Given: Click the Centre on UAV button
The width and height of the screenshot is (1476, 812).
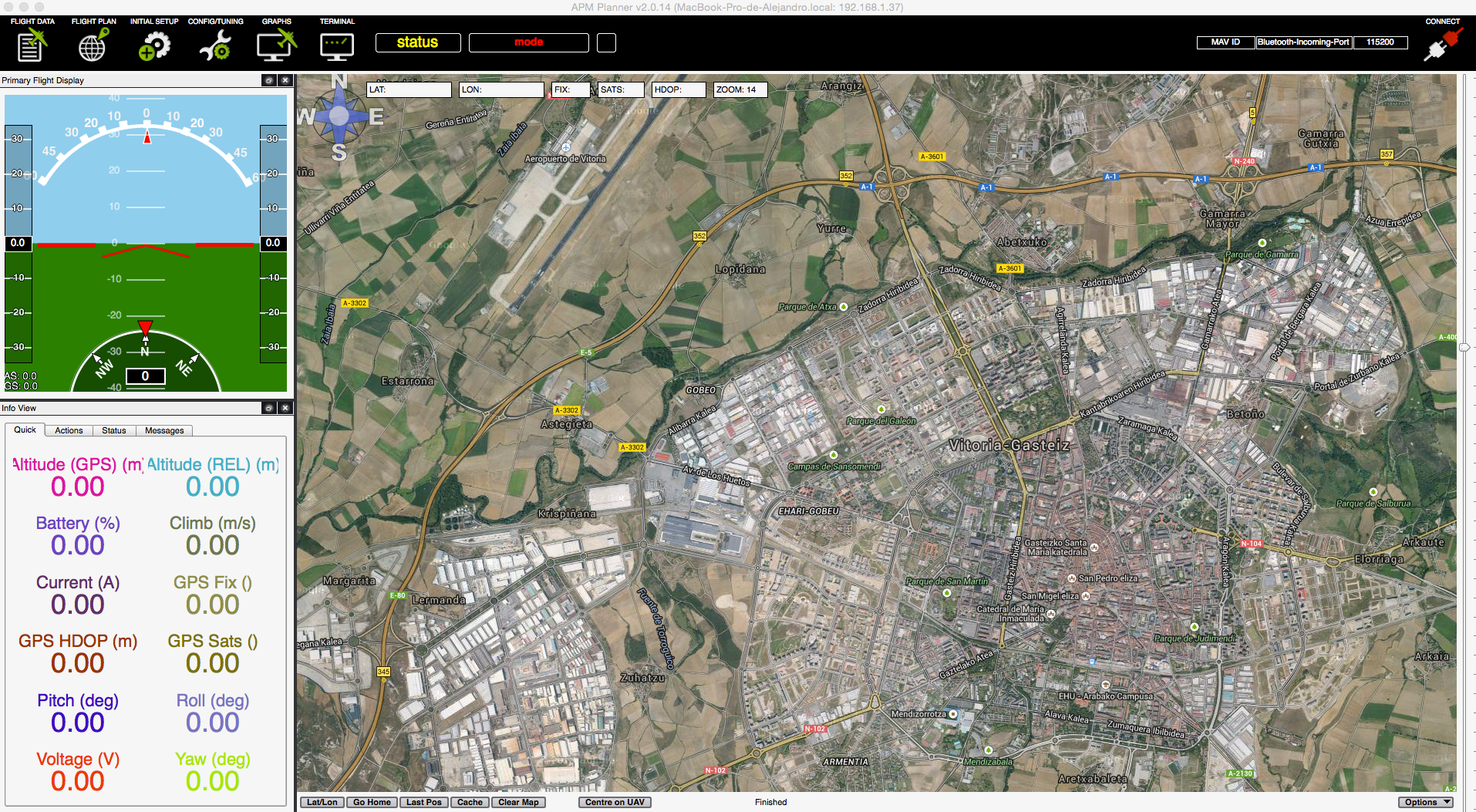Looking at the screenshot, I should tap(615, 802).
